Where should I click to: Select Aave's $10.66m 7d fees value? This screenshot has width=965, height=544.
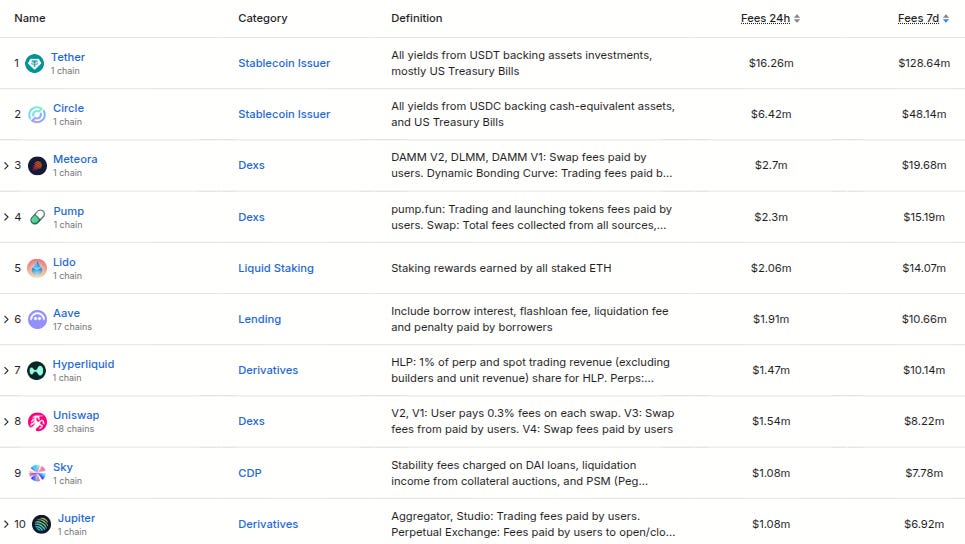924,319
